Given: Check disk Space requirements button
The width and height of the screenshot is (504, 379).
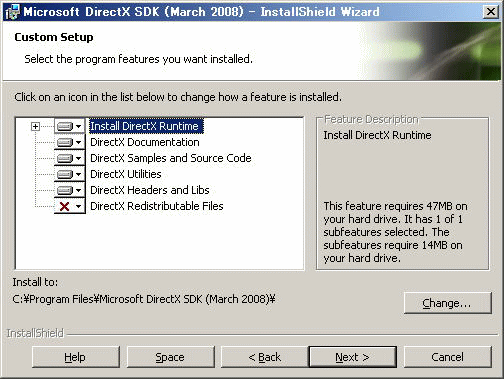Looking at the screenshot, I should point(170,357).
